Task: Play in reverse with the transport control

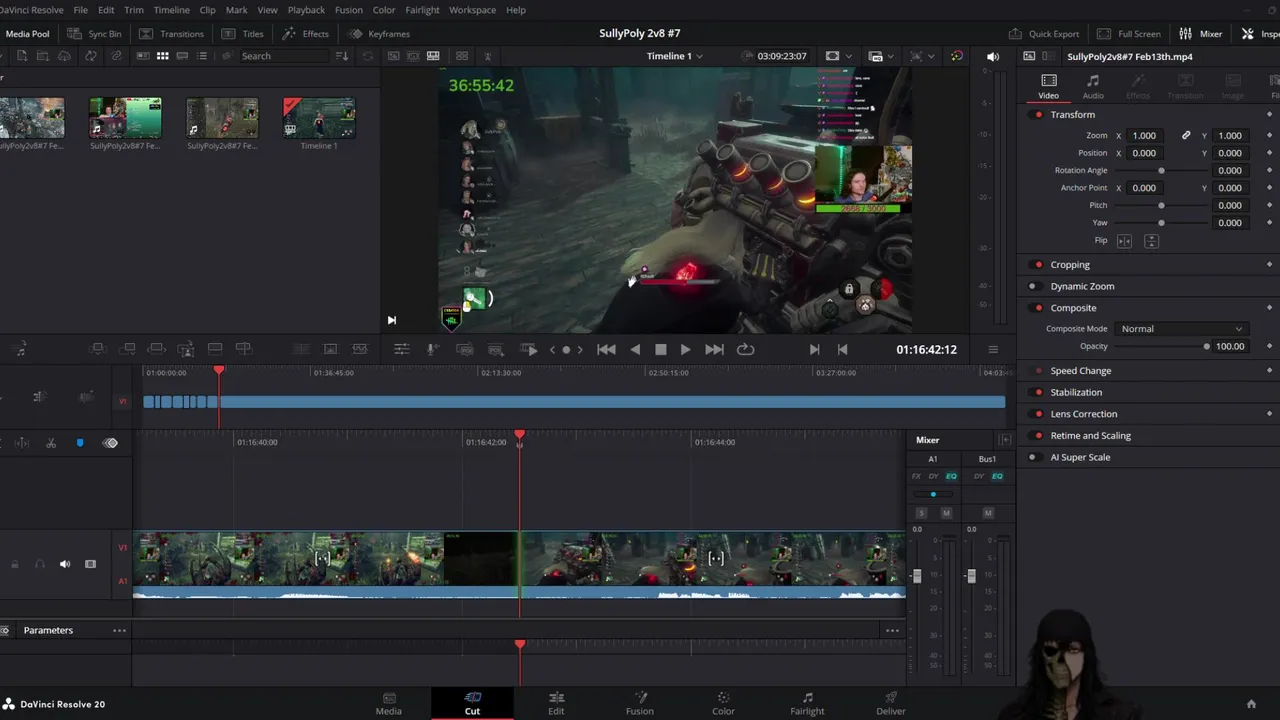Action: [635, 349]
